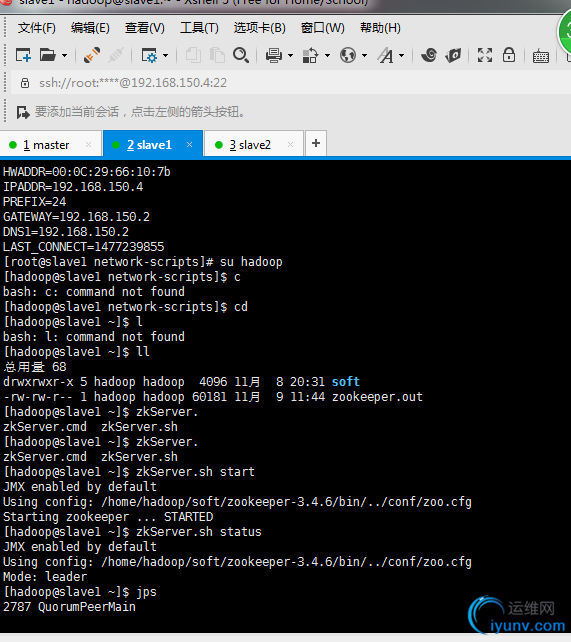Viewport: 571px width, 642px height.
Task: Toggle fullscreen mode icon
Action: pyautogui.click(x=485, y=55)
